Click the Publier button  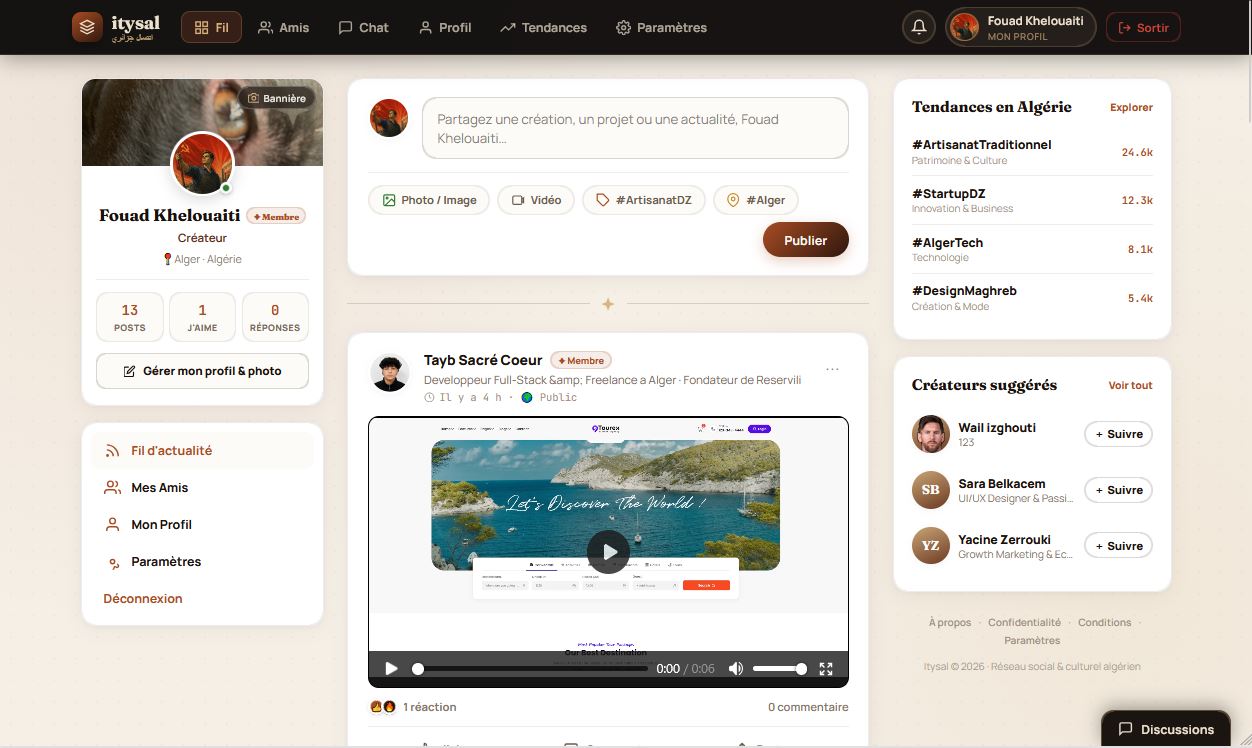click(x=806, y=240)
